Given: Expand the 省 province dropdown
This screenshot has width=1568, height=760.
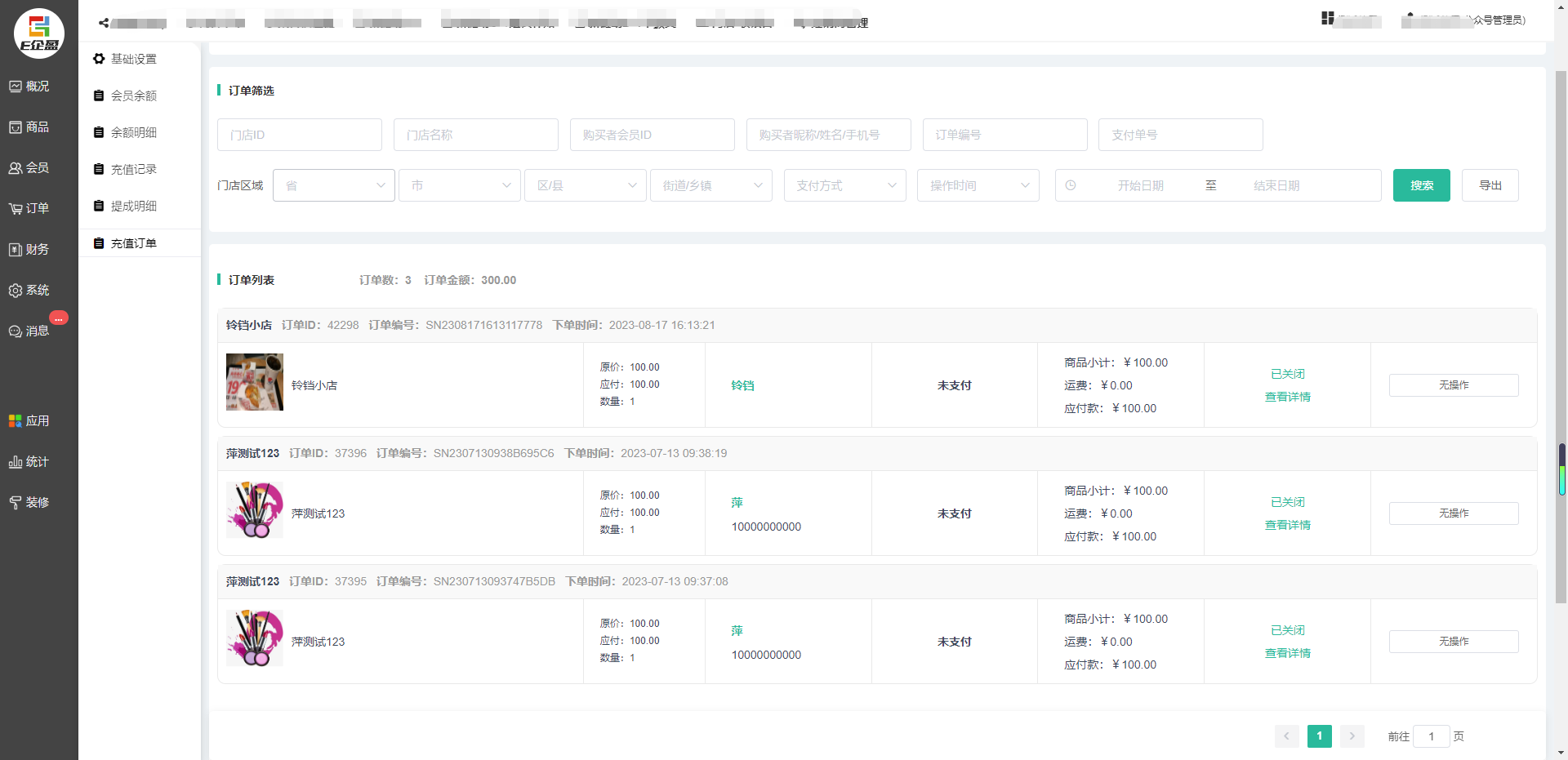Looking at the screenshot, I should pos(334,185).
